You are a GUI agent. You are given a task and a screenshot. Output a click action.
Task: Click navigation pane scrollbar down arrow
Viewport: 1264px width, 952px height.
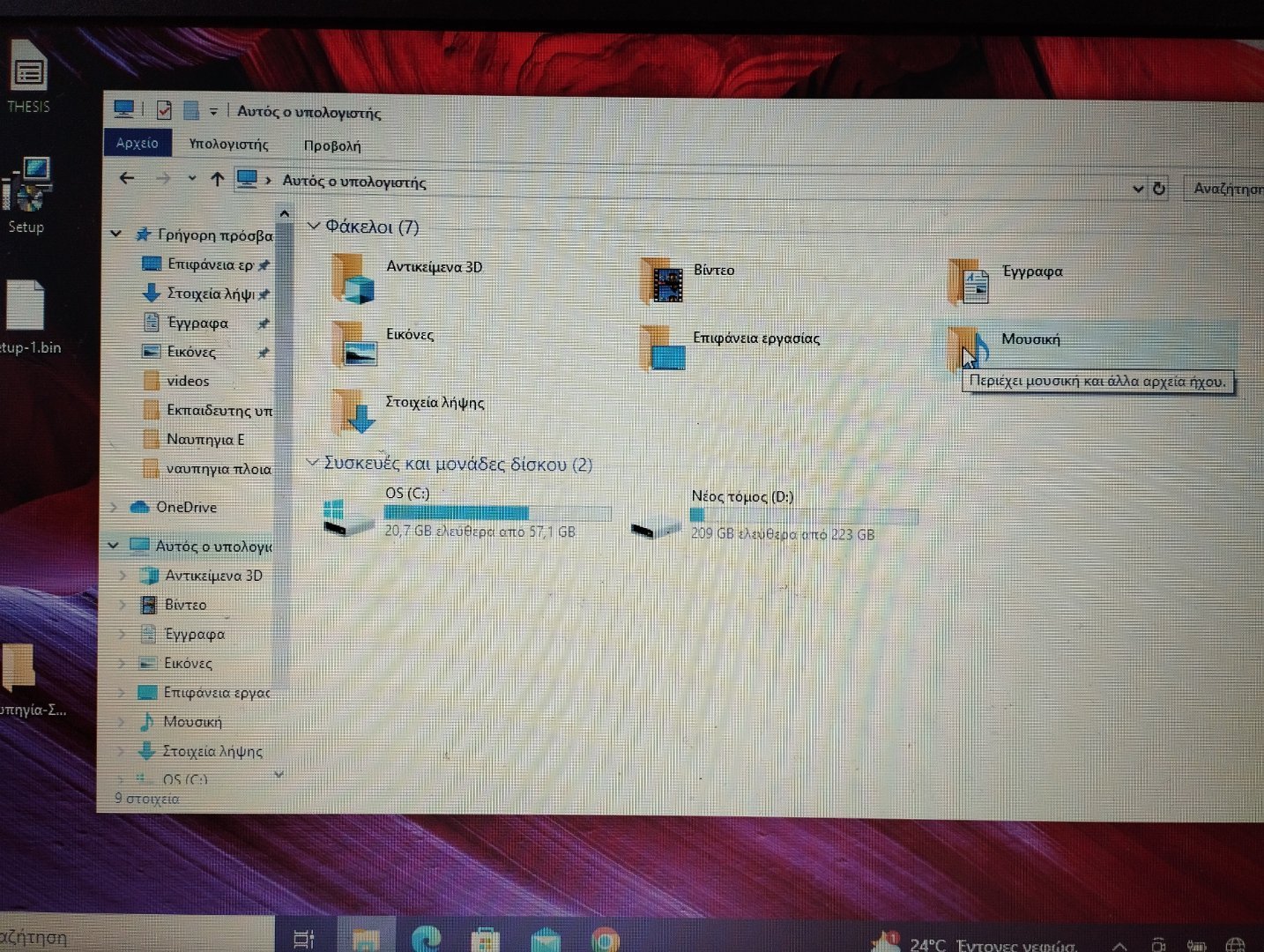(x=279, y=775)
